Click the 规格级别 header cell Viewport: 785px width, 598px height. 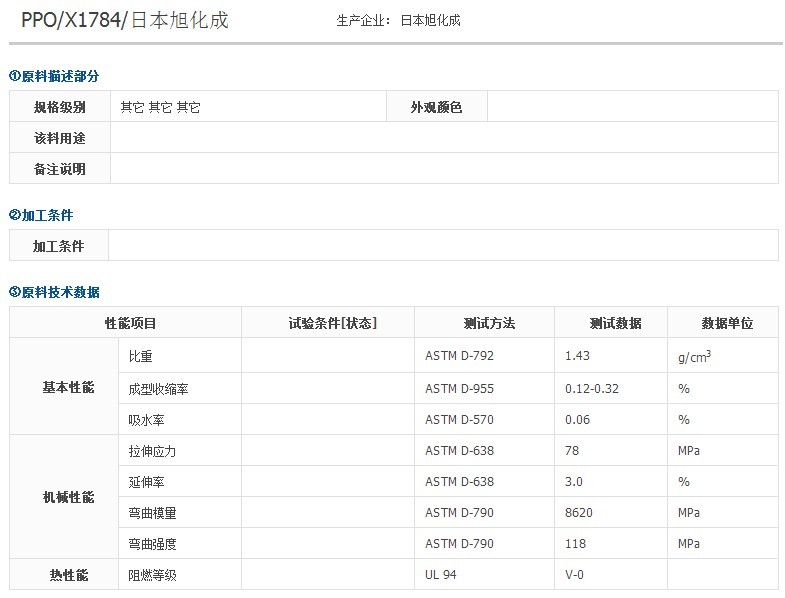(x=60, y=107)
